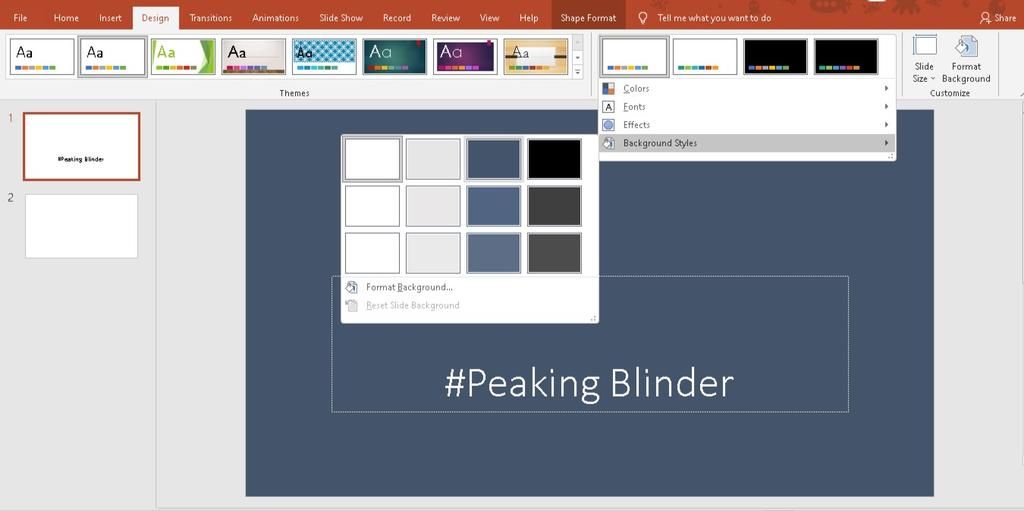
Task: Click the Format Background paint bucket icon
Action: pyautogui.click(x=351, y=287)
